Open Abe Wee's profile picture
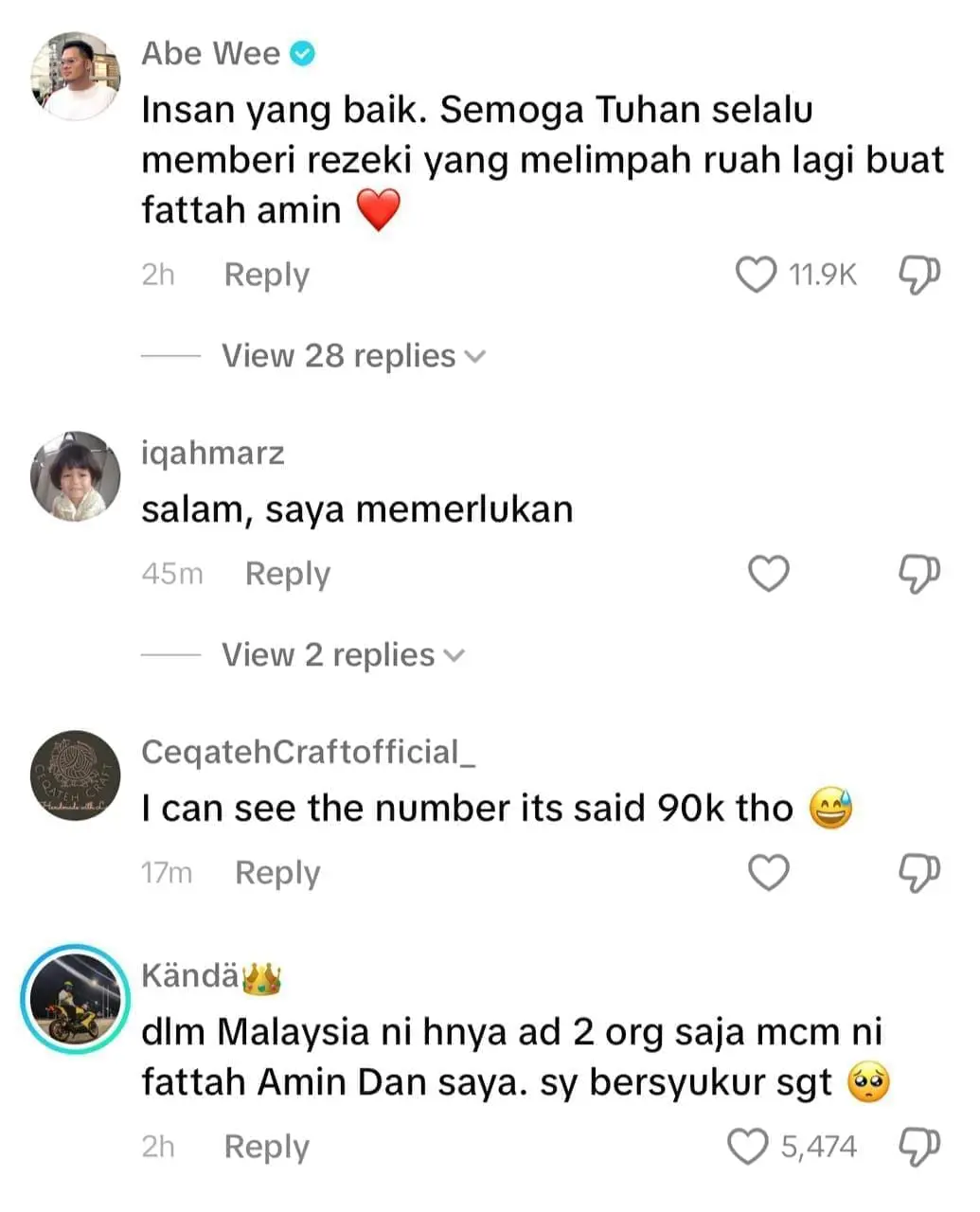The image size is (980, 1212). point(75,76)
